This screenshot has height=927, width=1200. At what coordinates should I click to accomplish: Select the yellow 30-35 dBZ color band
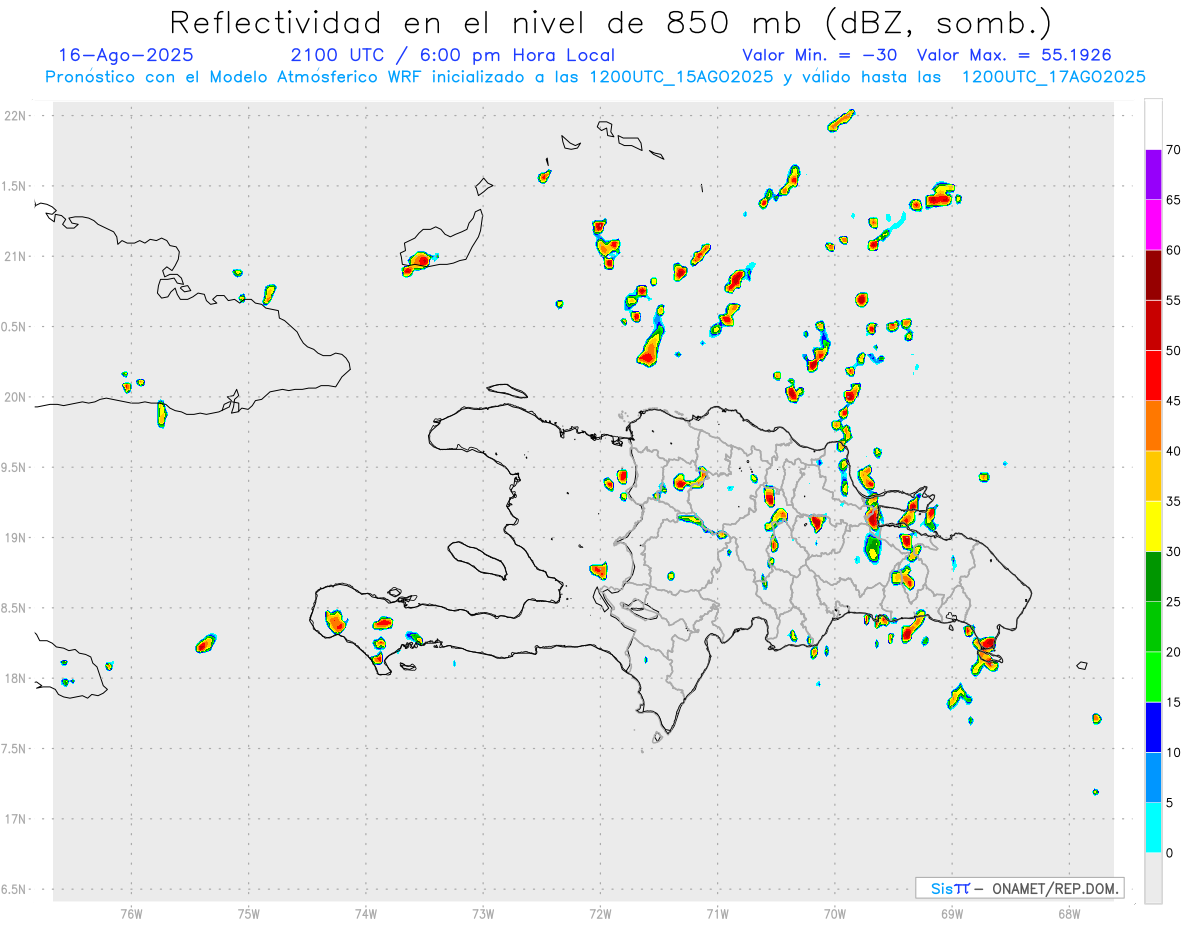click(1153, 526)
